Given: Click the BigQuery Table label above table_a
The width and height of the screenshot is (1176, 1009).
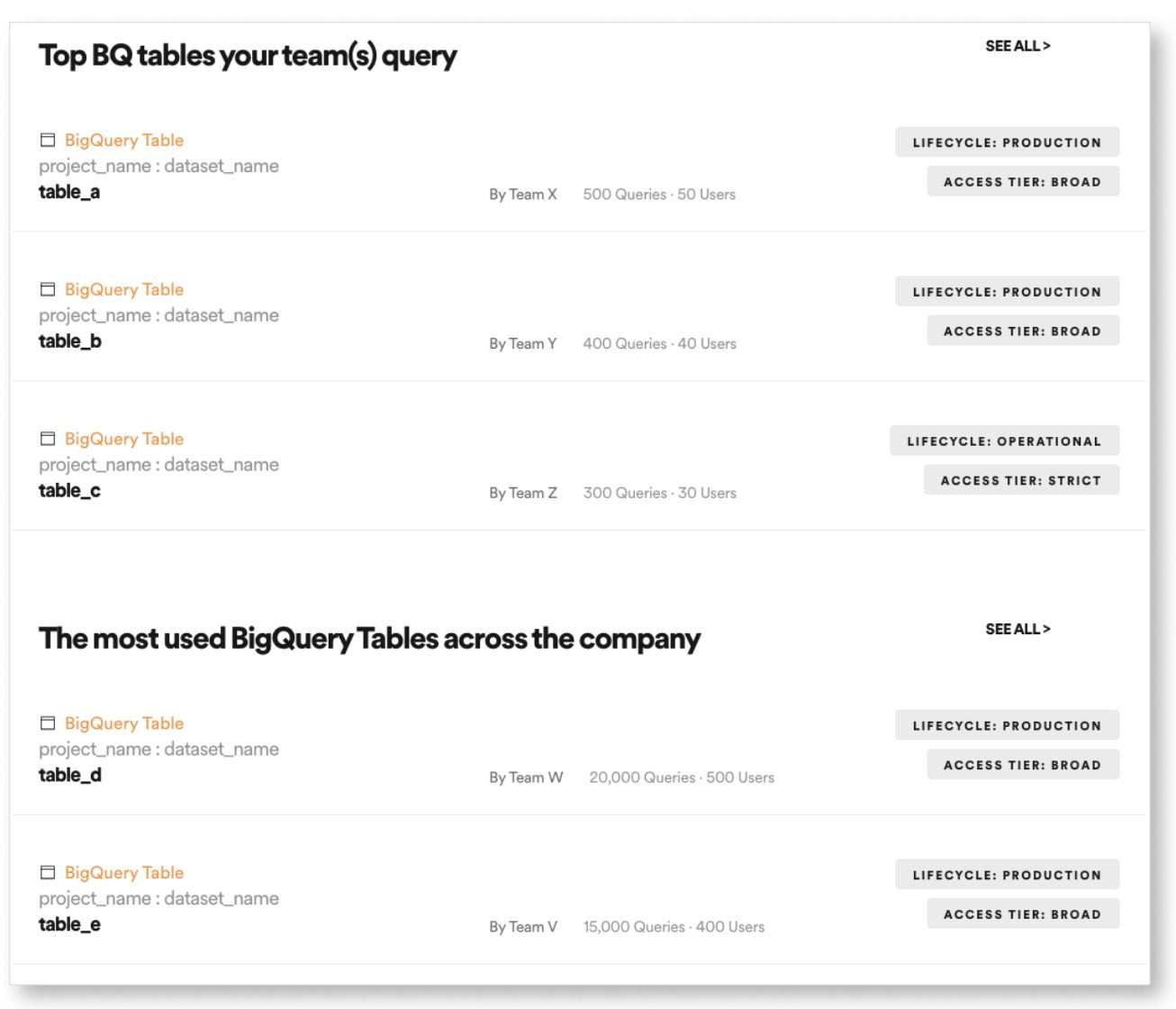Looking at the screenshot, I should (124, 140).
